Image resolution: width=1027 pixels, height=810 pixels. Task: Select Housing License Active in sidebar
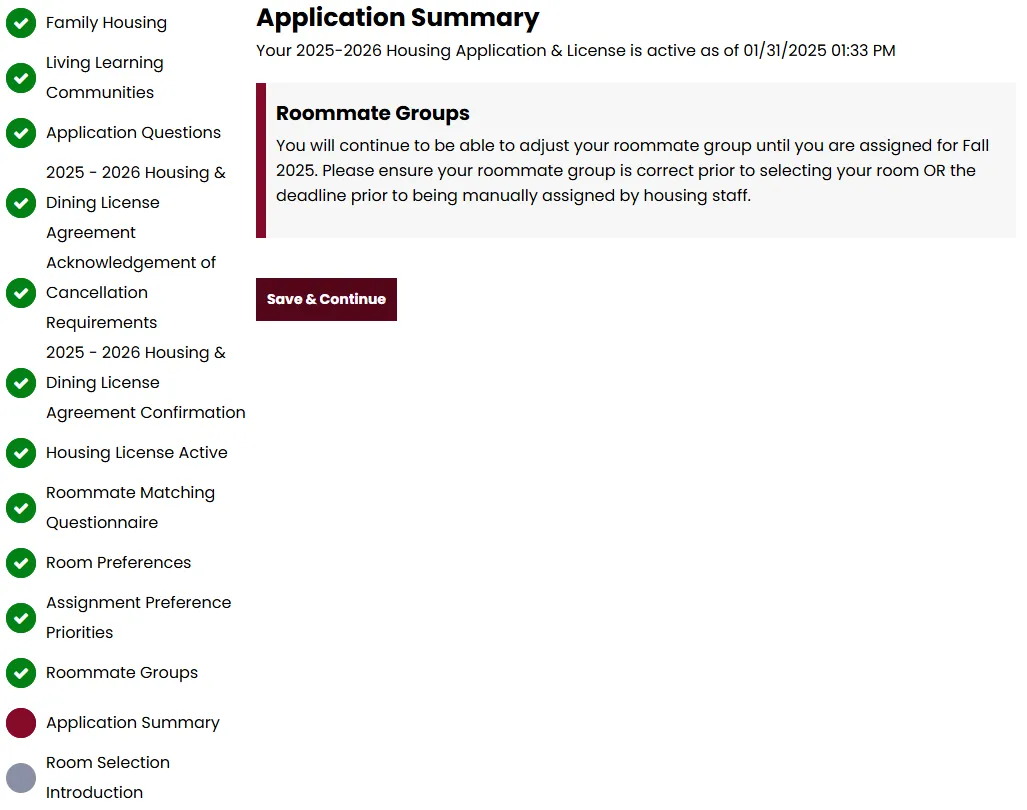click(x=137, y=452)
